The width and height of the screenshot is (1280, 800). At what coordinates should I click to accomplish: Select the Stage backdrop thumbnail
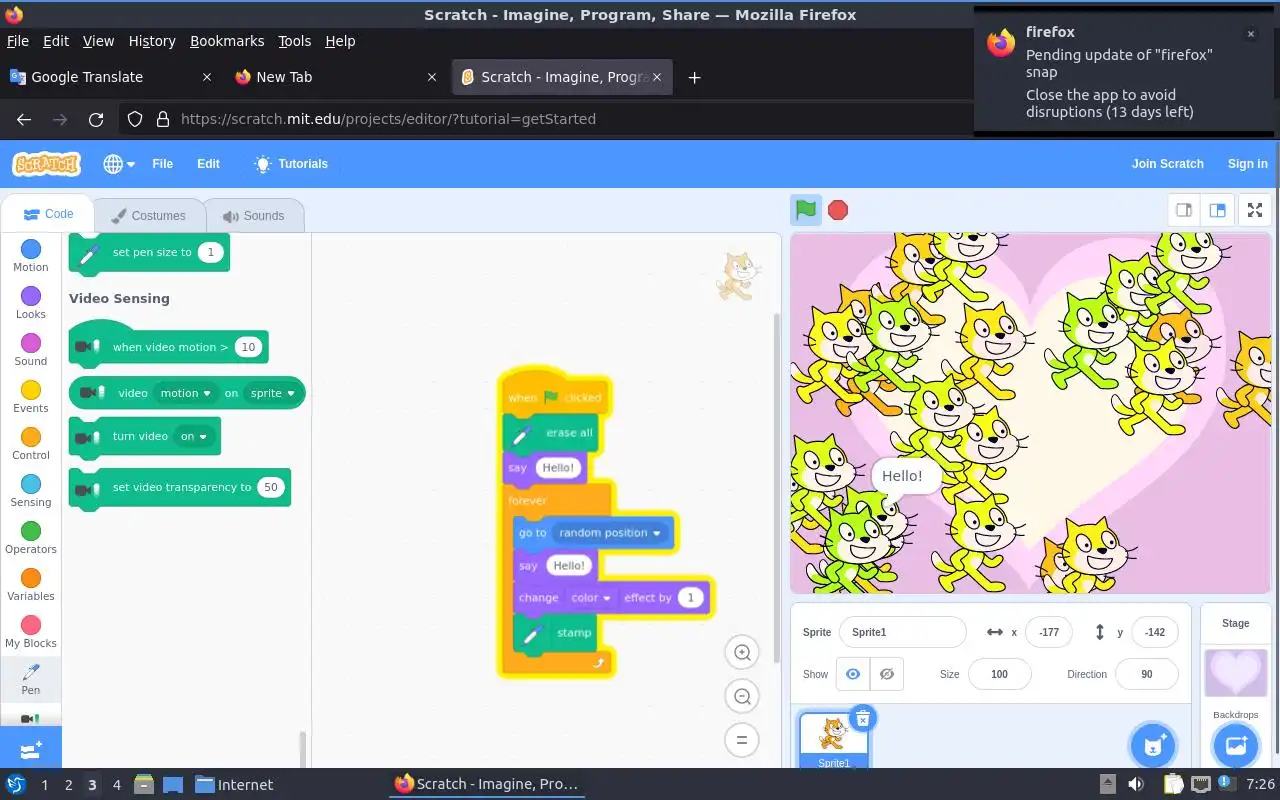click(1235, 672)
